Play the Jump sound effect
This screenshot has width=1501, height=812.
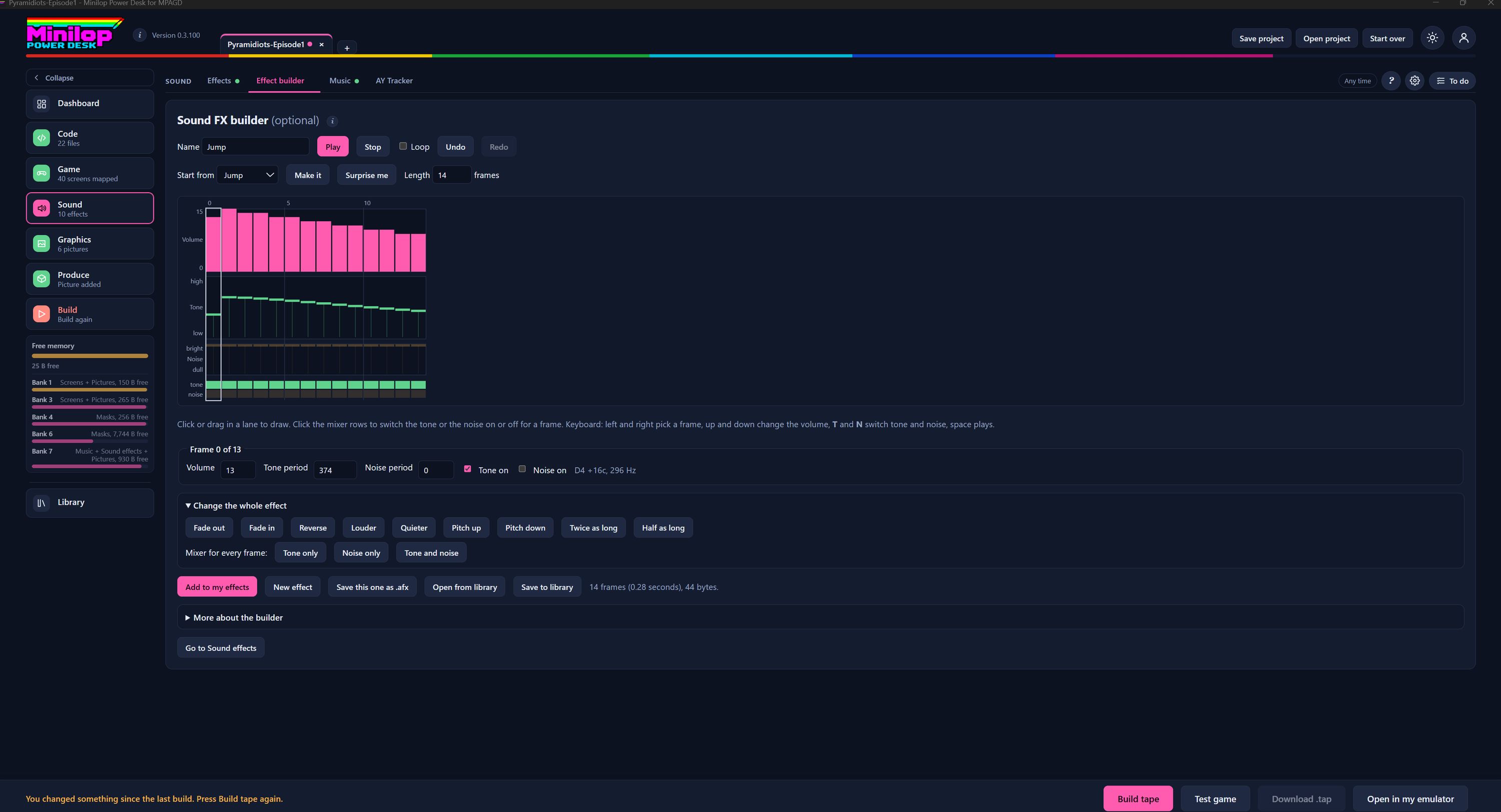click(333, 147)
